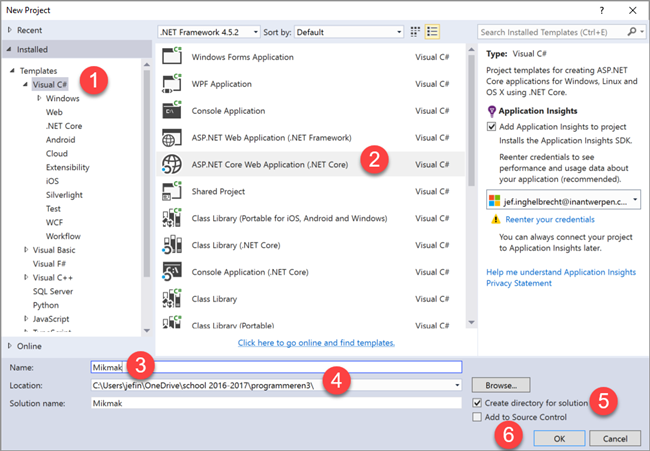The image size is (650, 451).
Task: Select the Cloud template category
Action: click(57, 153)
